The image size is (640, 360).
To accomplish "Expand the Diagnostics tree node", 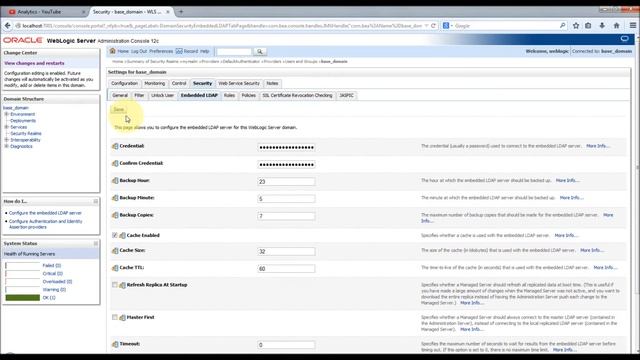I will pyautogui.click(x=7, y=146).
